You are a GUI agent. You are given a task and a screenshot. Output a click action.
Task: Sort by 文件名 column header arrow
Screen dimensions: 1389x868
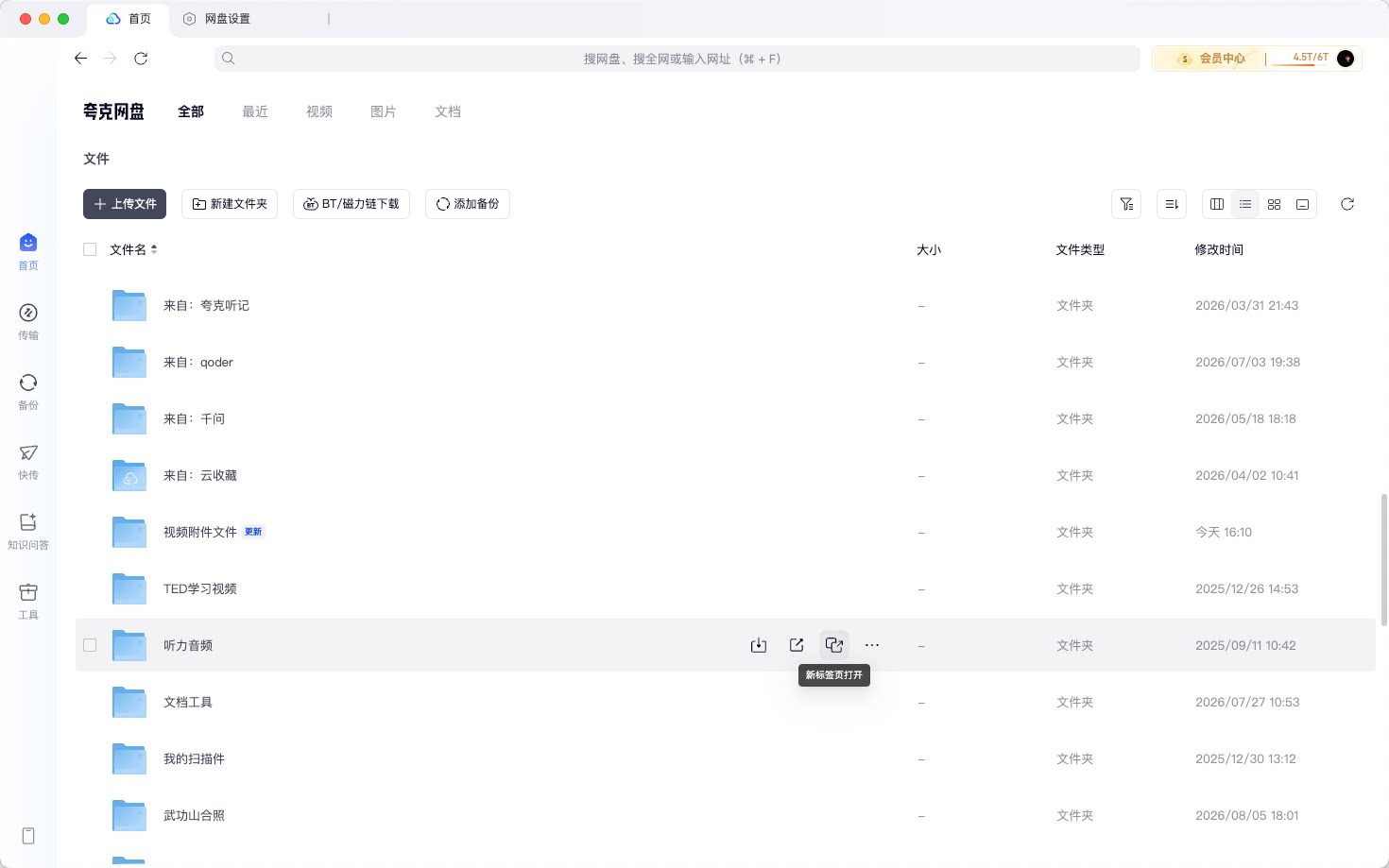pyautogui.click(x=154, y=249)
